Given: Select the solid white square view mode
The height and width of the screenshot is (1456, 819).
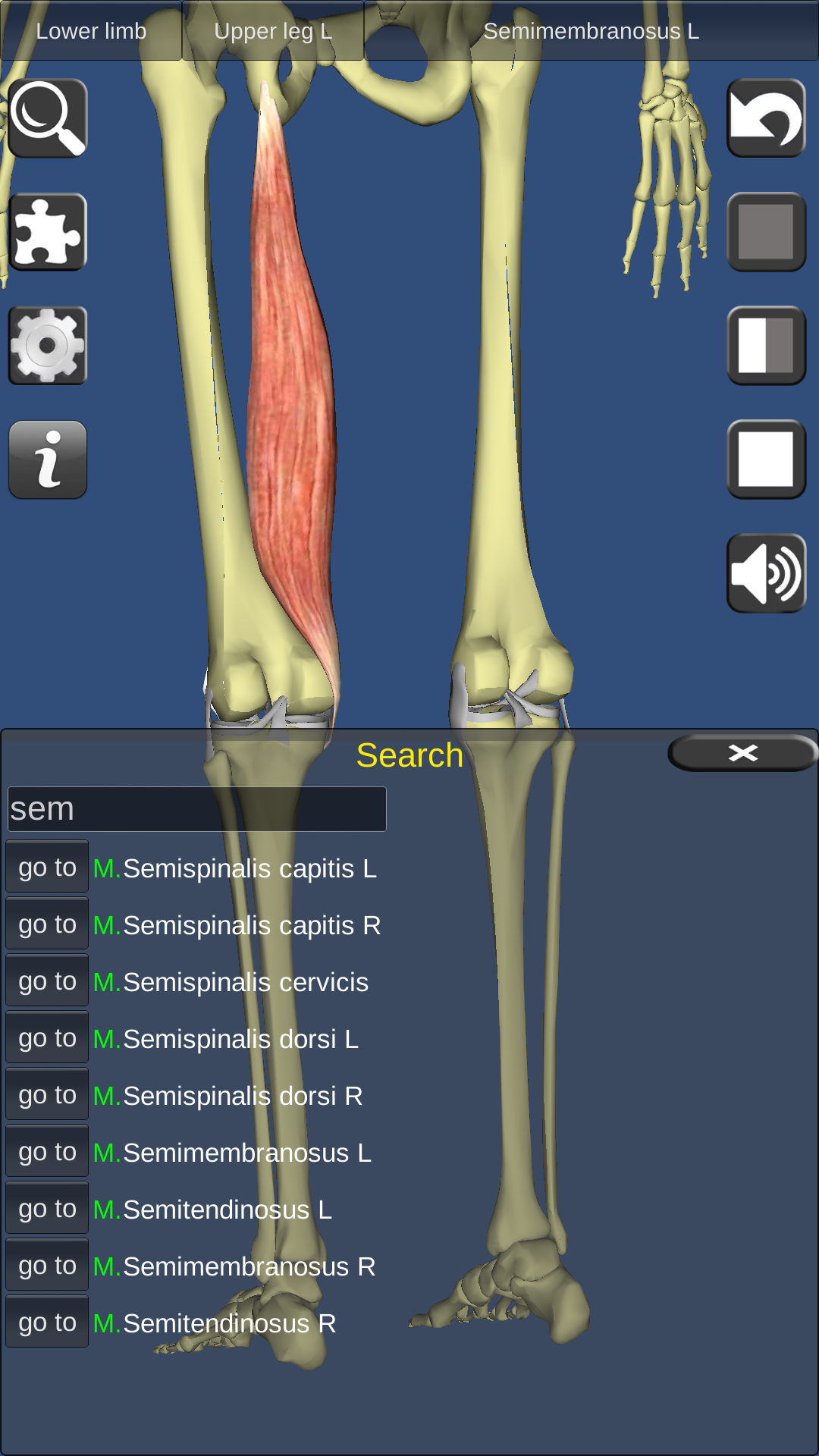Looking at the screenshot, I should tap(766, 460).
